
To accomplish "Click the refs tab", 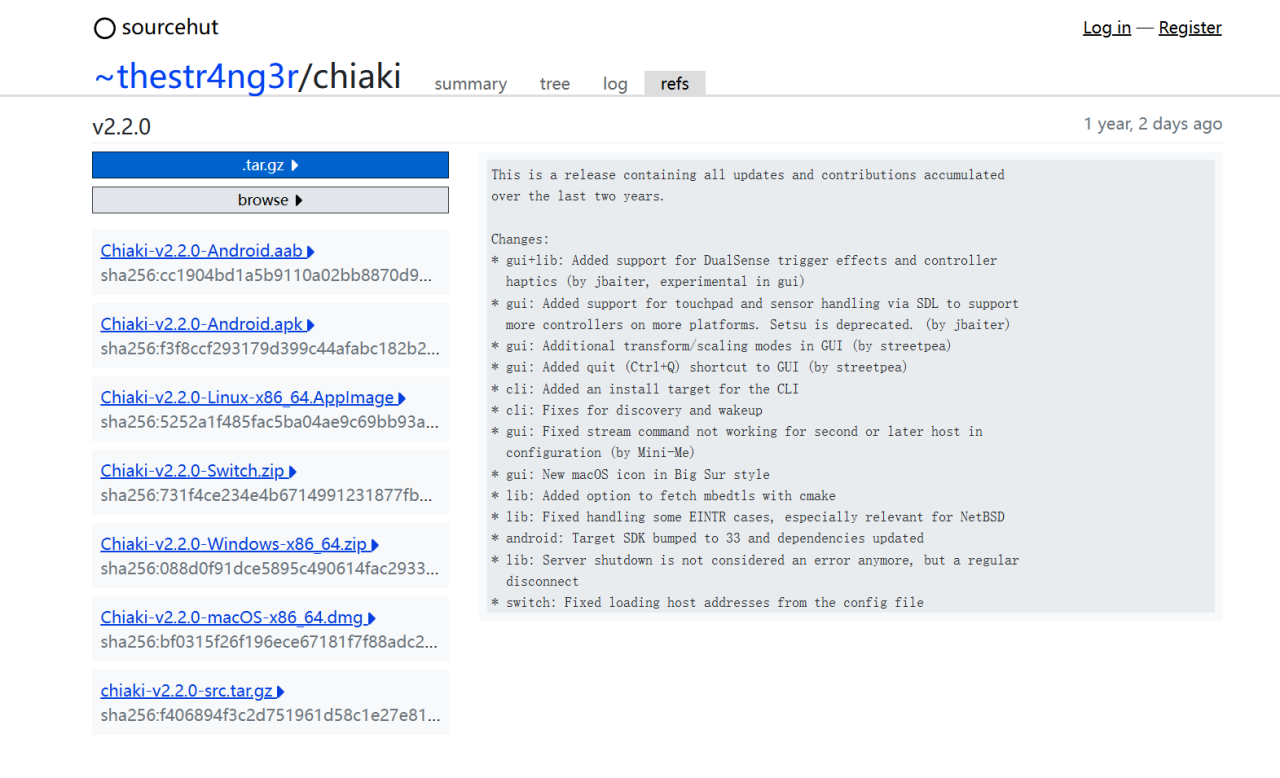I will pos(675,84).
